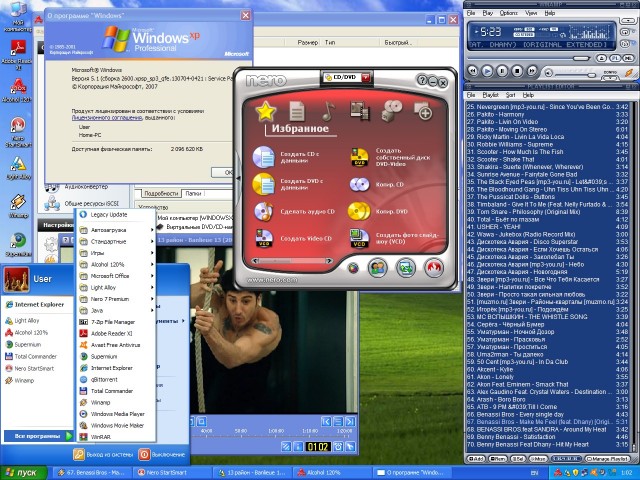Select 'Ricky Martin - Livin La Vida Loca' track
Viewport: 640px width, 480px height.
click(x=547, y=137)
